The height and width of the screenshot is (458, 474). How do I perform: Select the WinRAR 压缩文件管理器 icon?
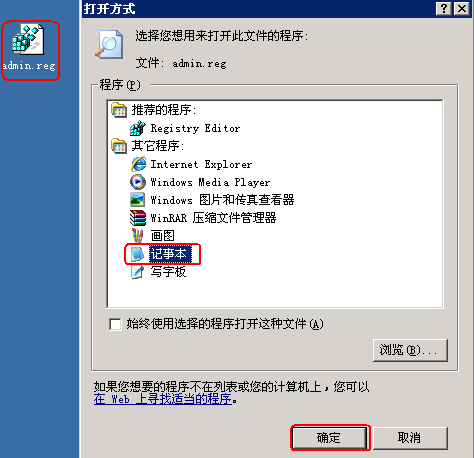(x=138, y=218)
